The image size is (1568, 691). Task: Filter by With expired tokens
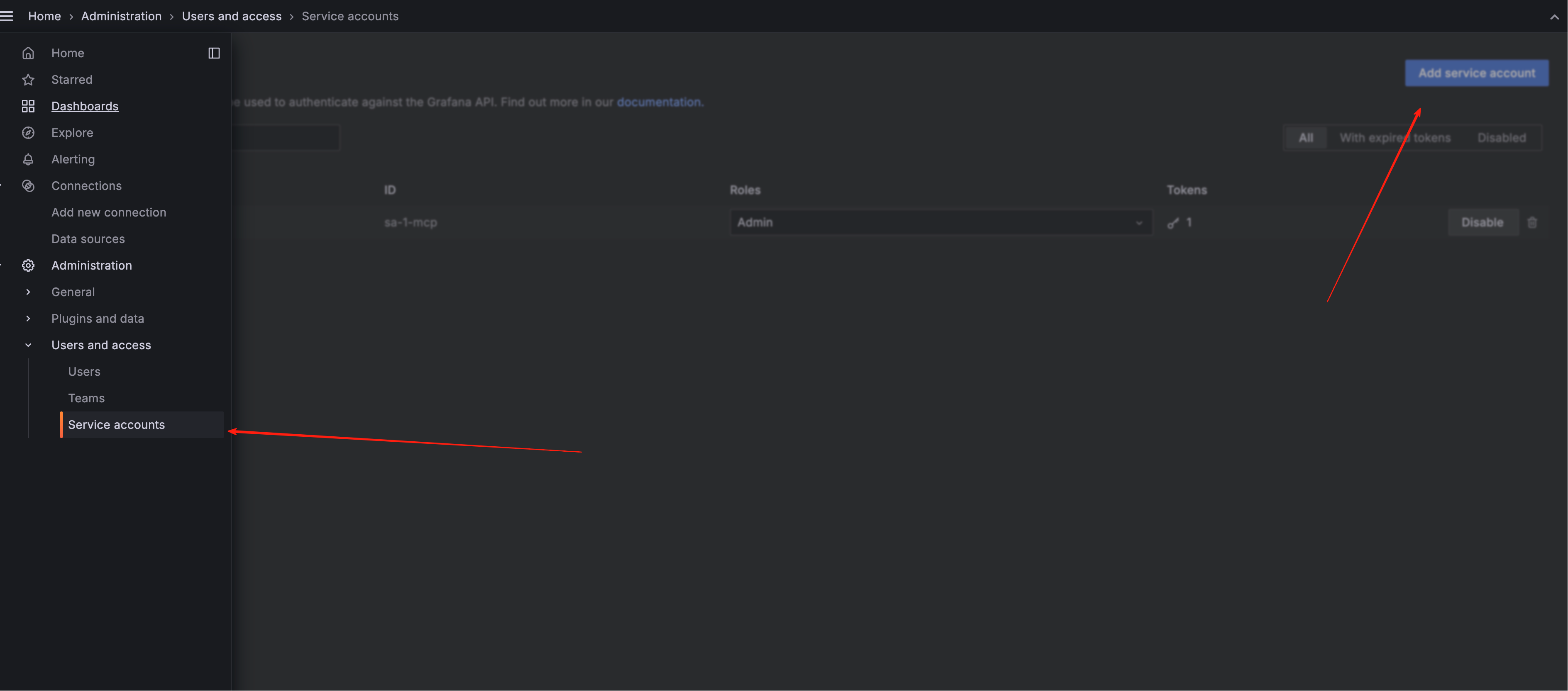coord(1395,138)
